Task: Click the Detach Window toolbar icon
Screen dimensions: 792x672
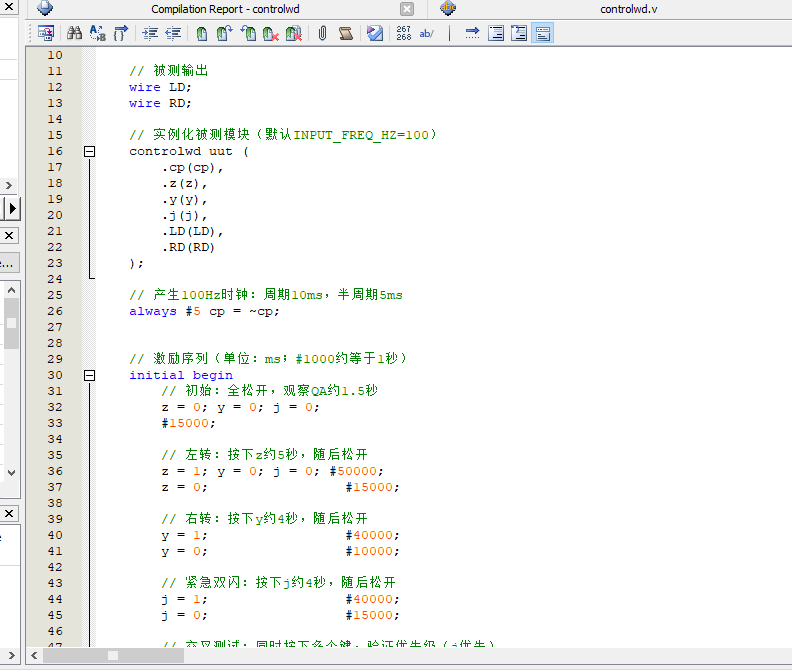Action: coord(46,33)
